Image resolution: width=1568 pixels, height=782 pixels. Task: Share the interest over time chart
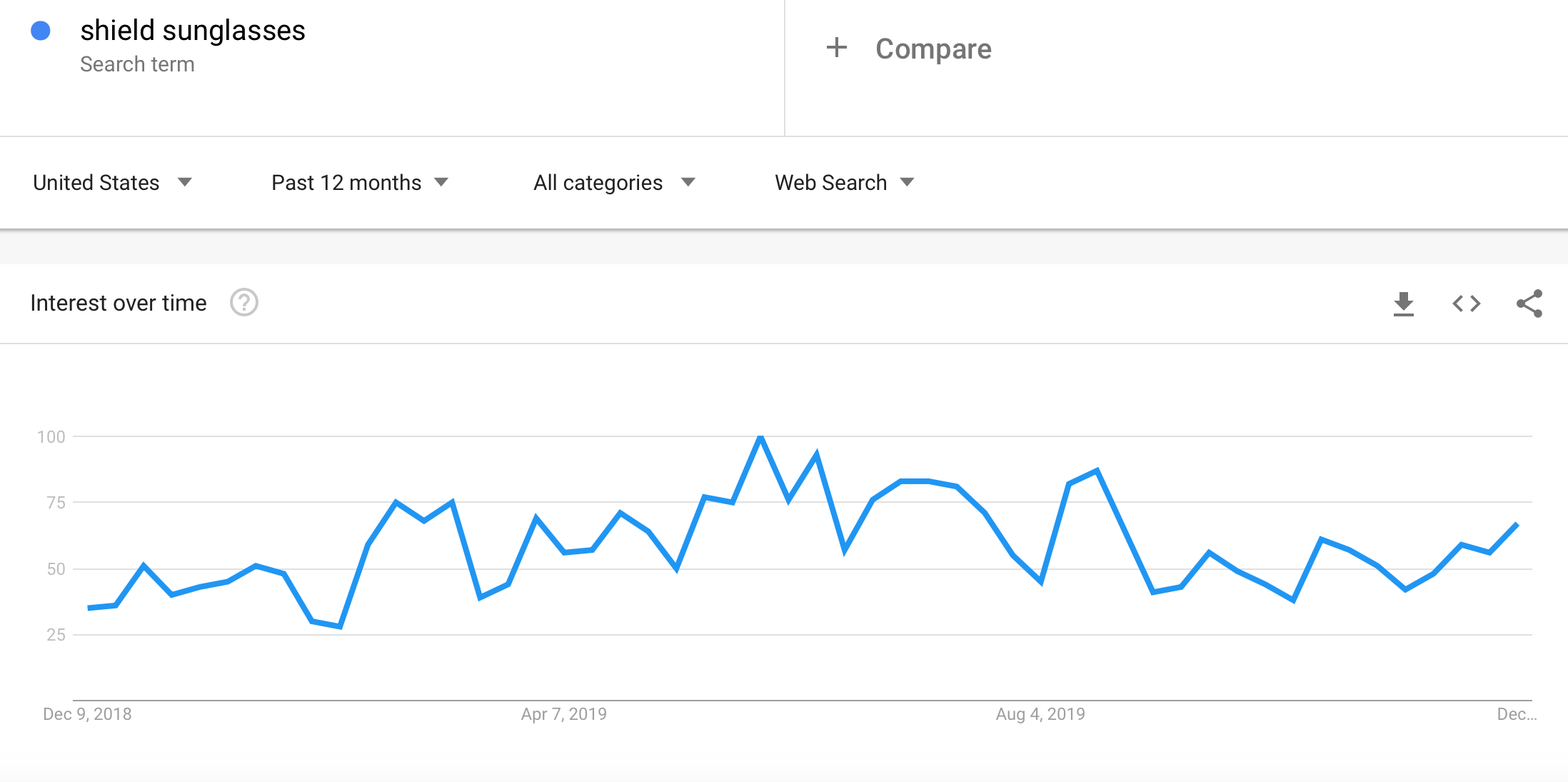pyautogui.click(x=1529, y=304)
